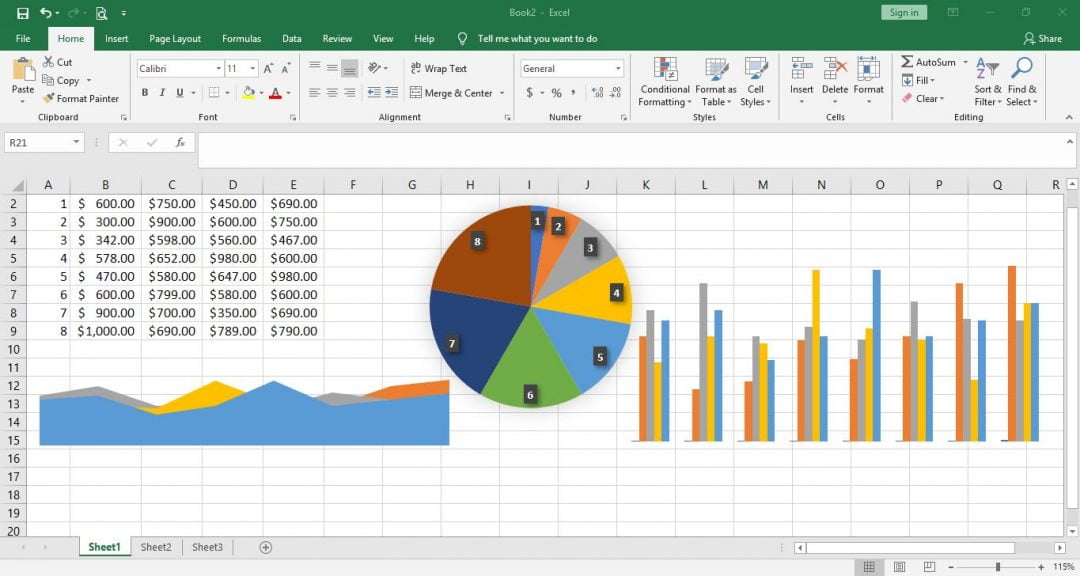
Task: Toggle bold formatting
Action: (x=146, y=91)
